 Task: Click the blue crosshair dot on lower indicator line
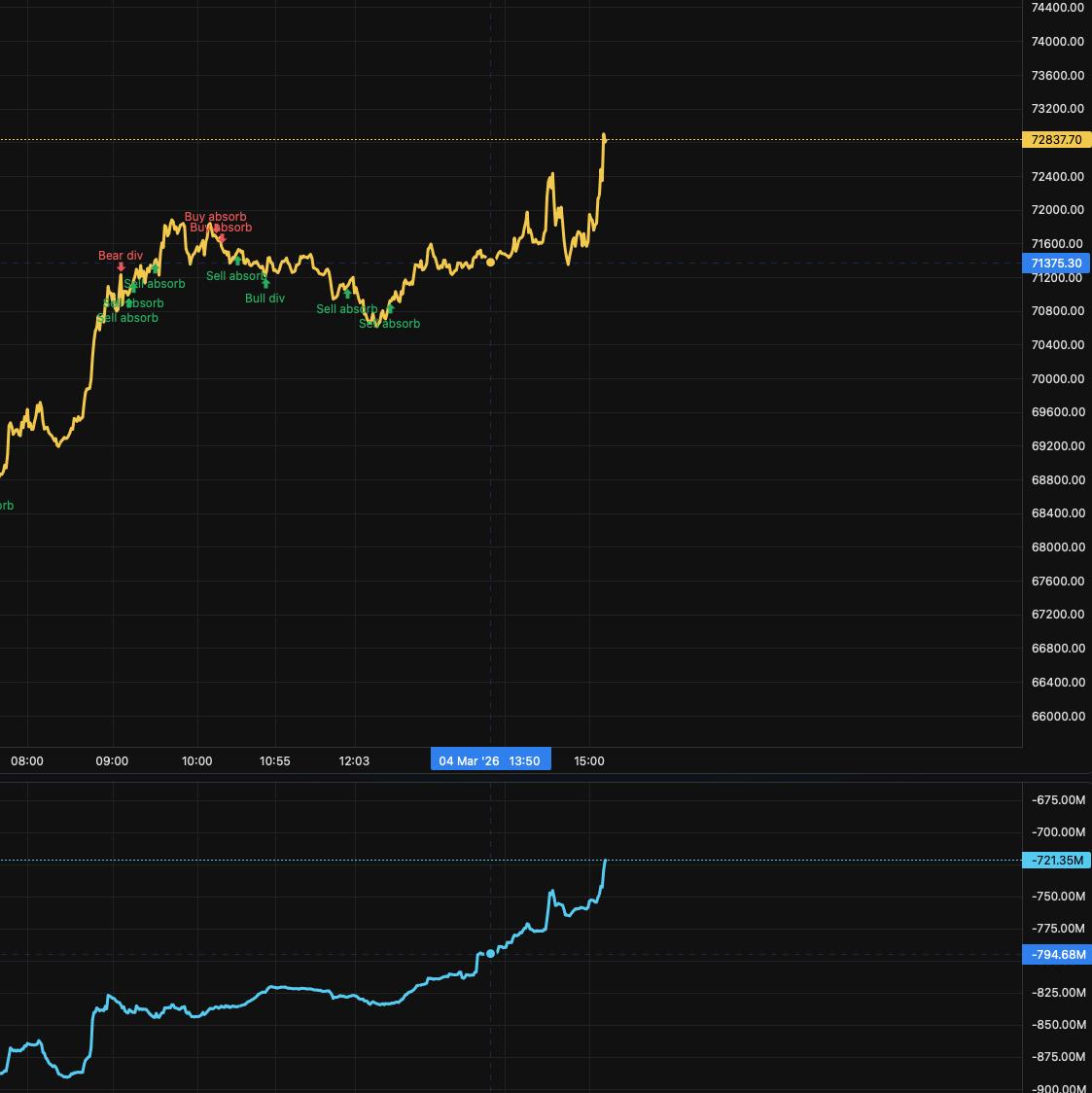coord(490,953)
